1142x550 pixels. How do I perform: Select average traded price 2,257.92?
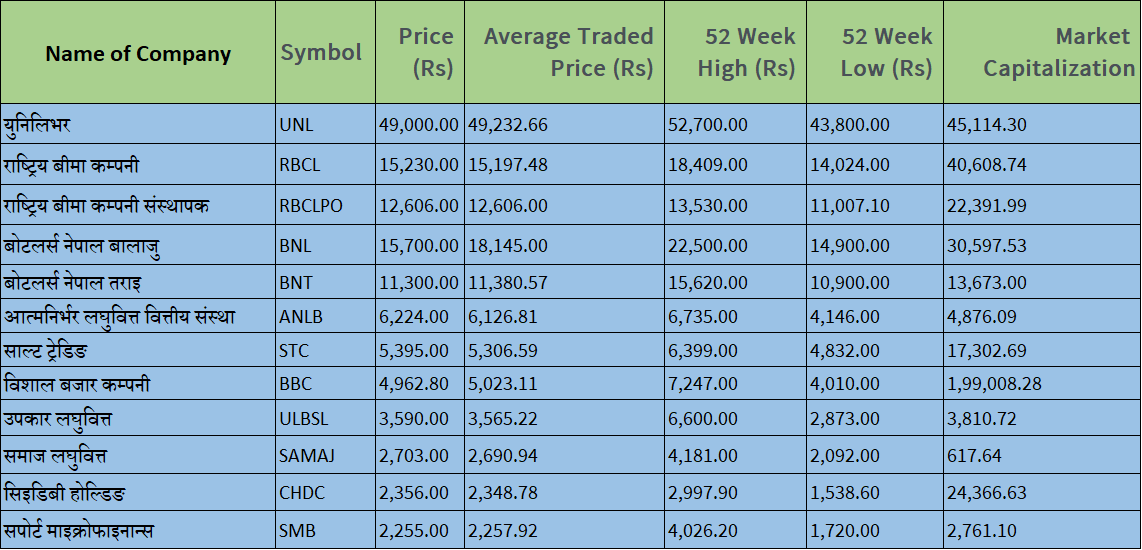click(508, 530)
